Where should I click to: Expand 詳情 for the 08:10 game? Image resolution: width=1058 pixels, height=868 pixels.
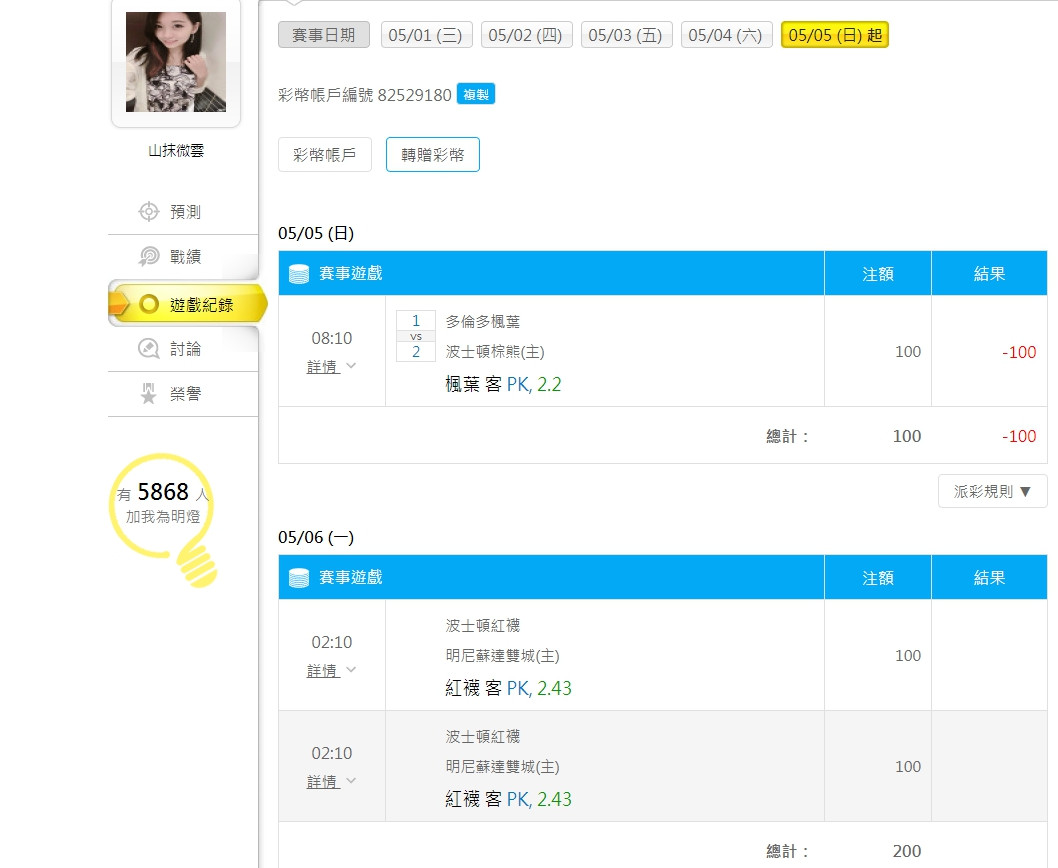pos(331,367)
